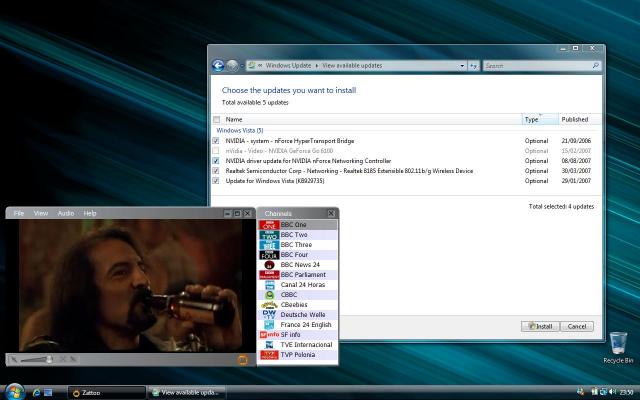This screenshot has width=640, height=400.
Task: Click the volume icon in system tray
Action: pyautogui.click(x=611, y=392)
